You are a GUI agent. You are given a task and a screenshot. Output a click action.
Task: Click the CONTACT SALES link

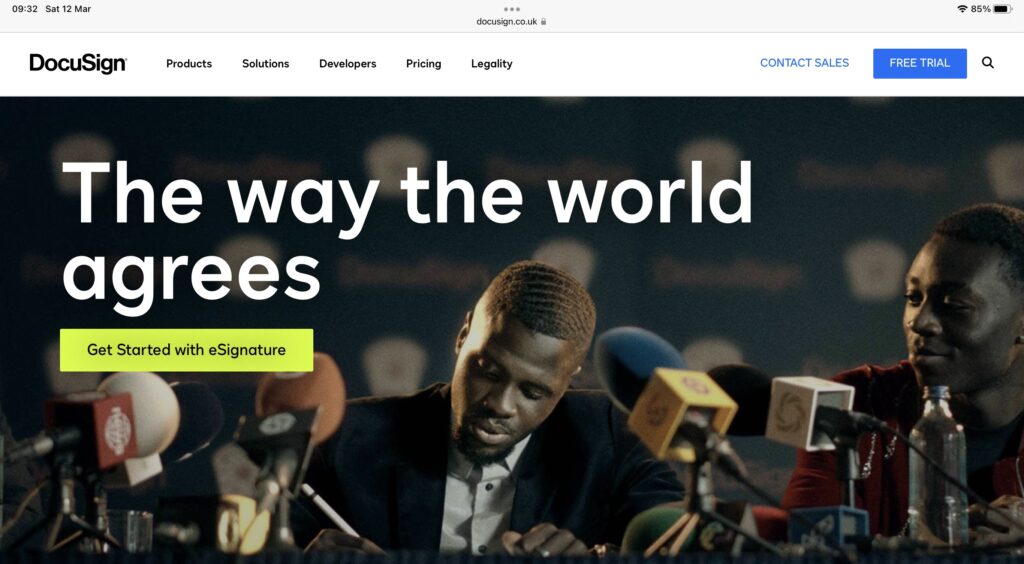(805, 63)
